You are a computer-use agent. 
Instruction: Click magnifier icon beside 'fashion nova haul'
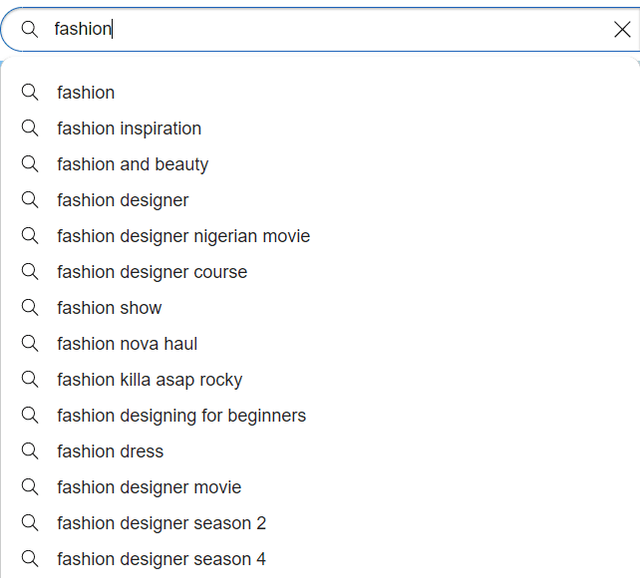pyautogui.click(x=30, y=344)
